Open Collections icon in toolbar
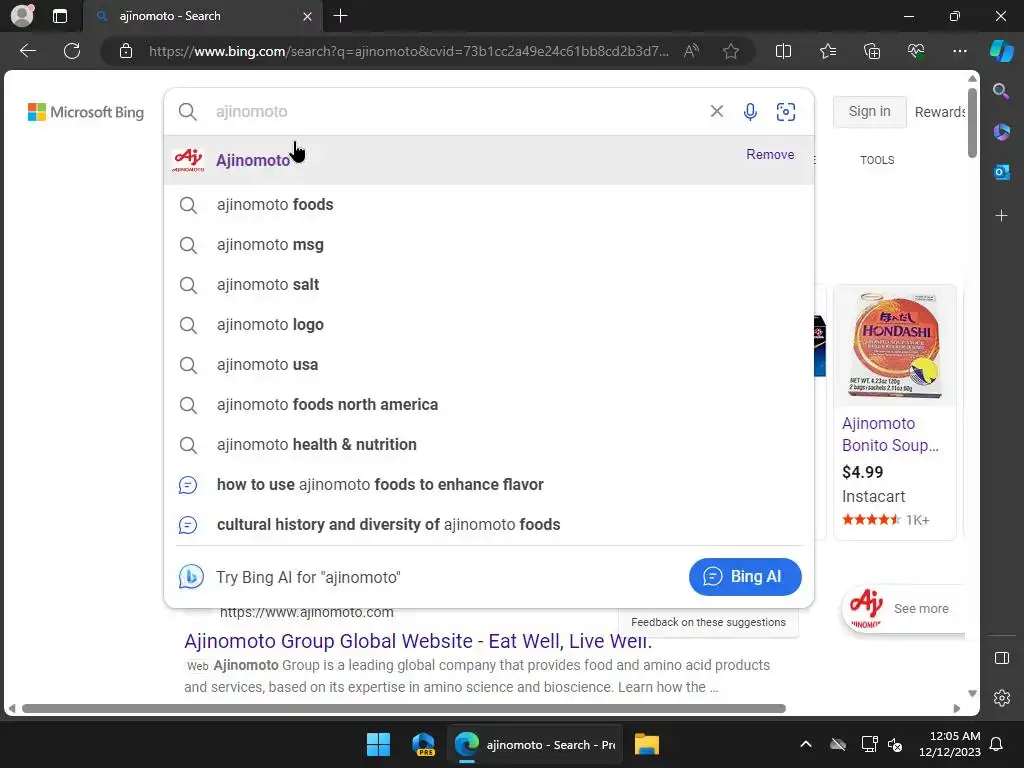 (x=872, y=51)
